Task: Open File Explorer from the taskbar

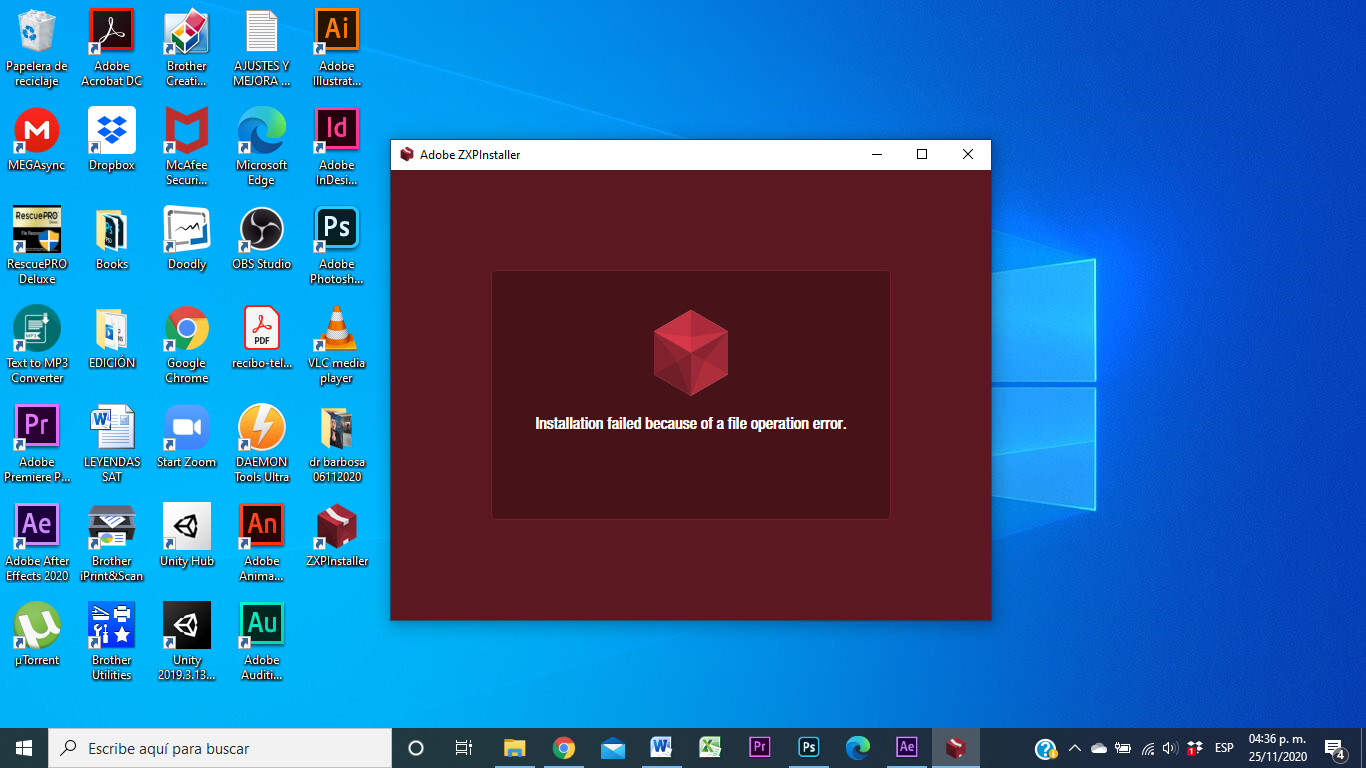Action: click(x=514, y=748)
